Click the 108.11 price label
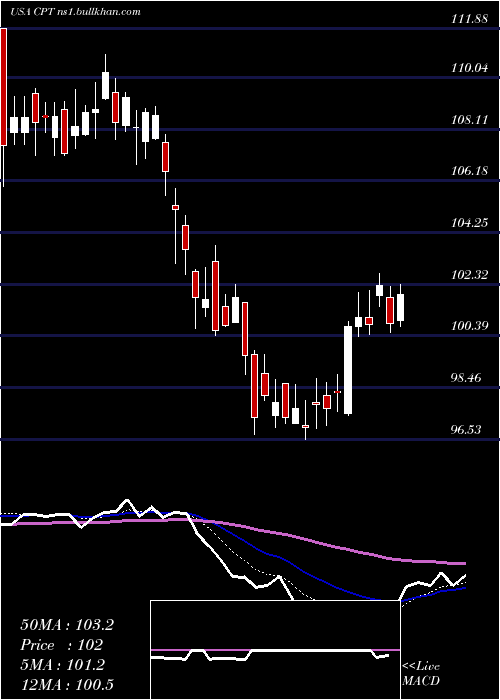The height and width of the screenshot is (700, 500). pos(469,119)
